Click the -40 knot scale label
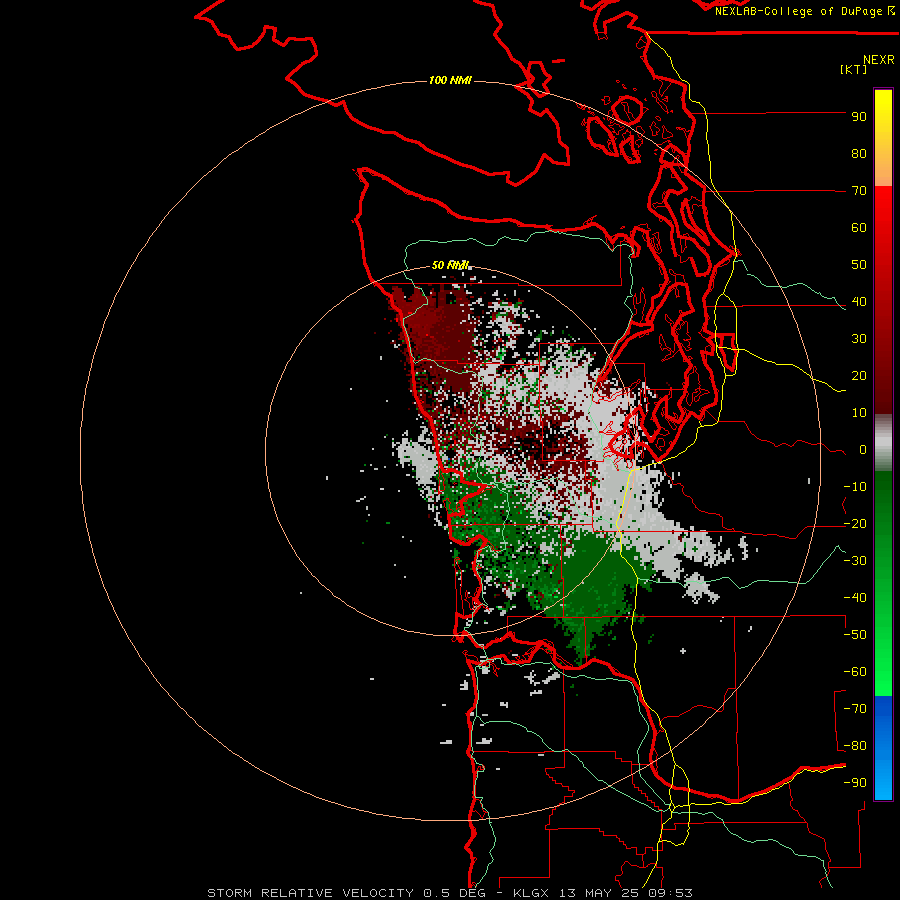Viewport: 900px width, 900px height. click(855, 598)
